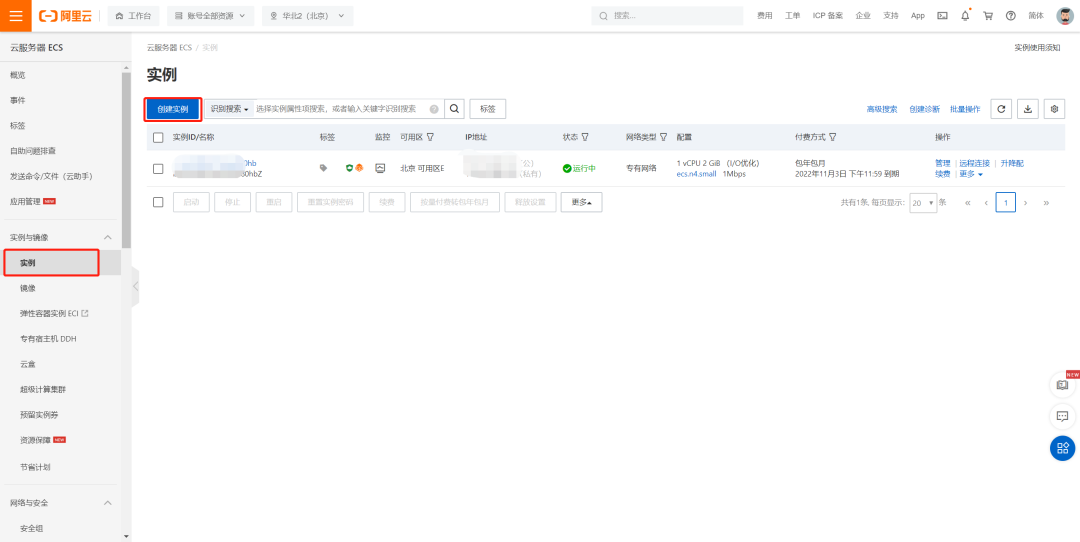Click the 远程连接 link
This screenshot has width=1080, height=542.
974,163
